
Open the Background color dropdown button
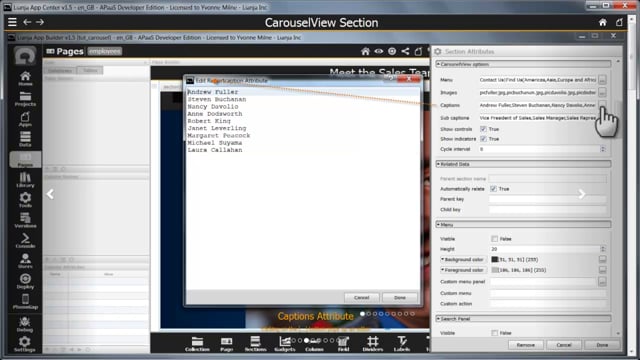463,260
